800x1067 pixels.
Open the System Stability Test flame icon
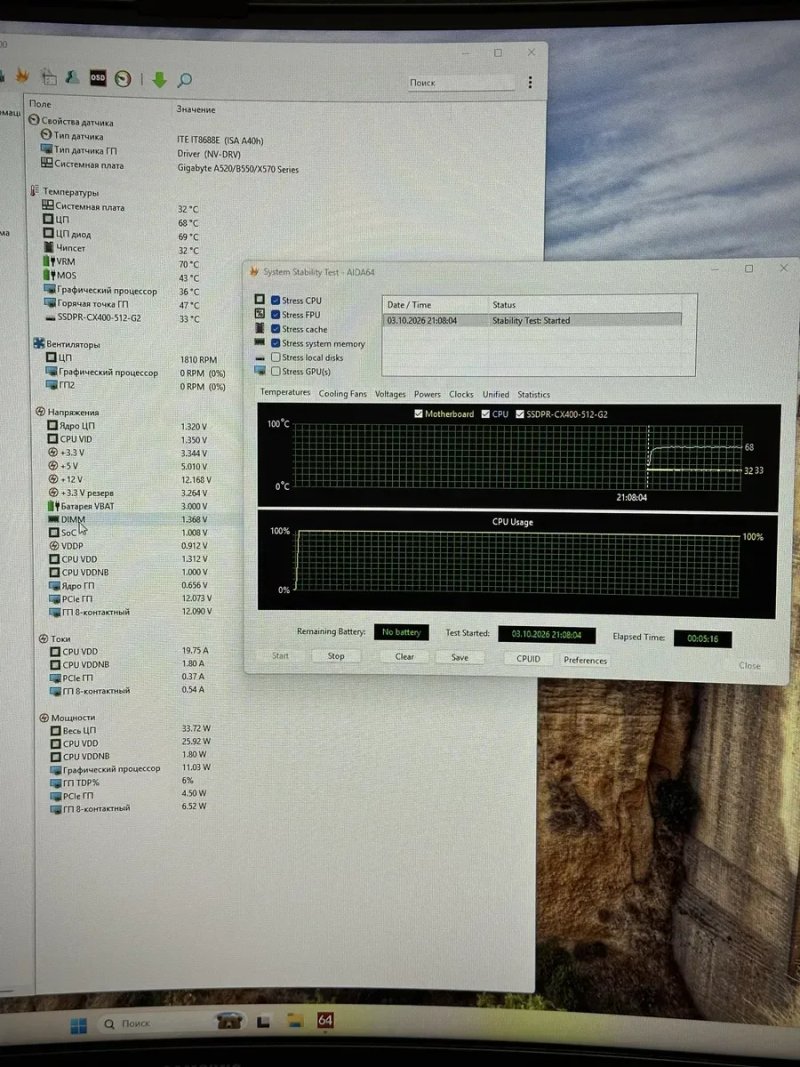pyautogui.click(x=22, y=76)
